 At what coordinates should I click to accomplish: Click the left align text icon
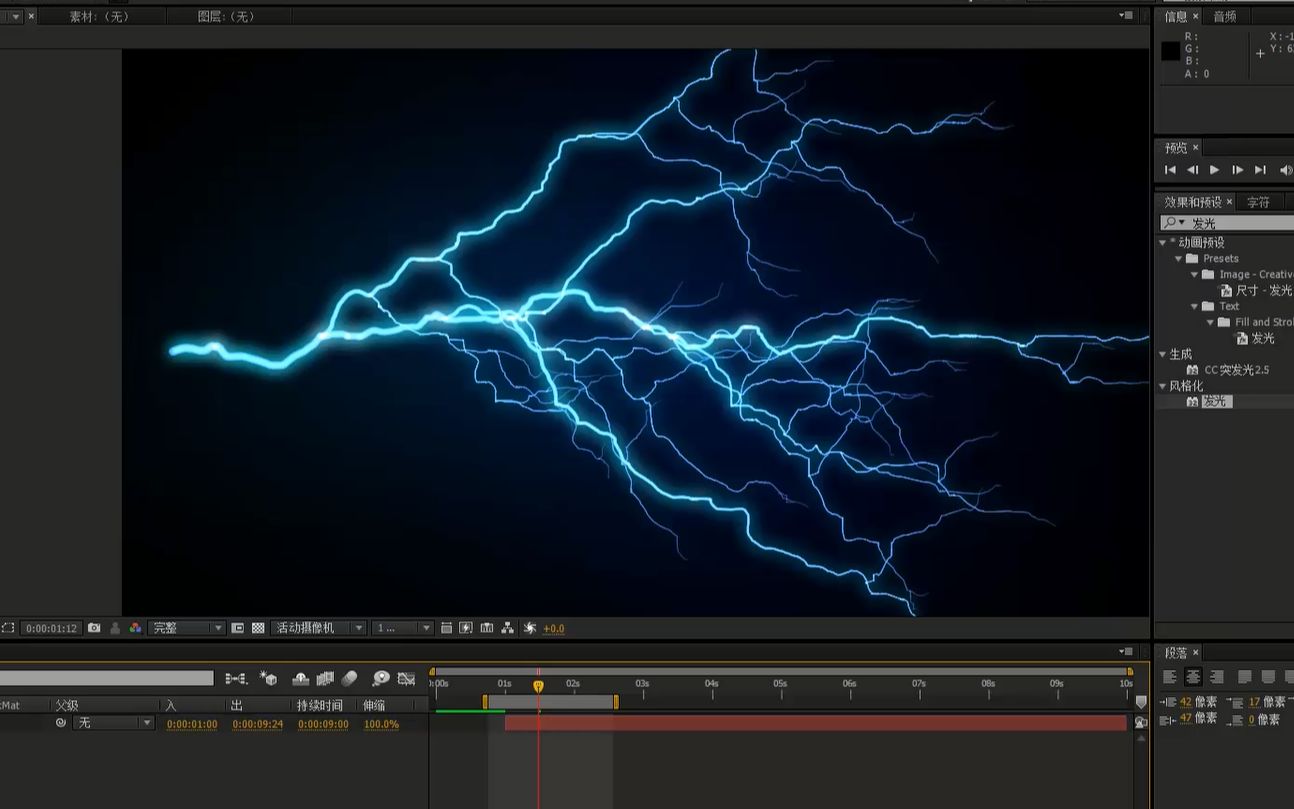pyautogui.click(x=1169, y=677)
